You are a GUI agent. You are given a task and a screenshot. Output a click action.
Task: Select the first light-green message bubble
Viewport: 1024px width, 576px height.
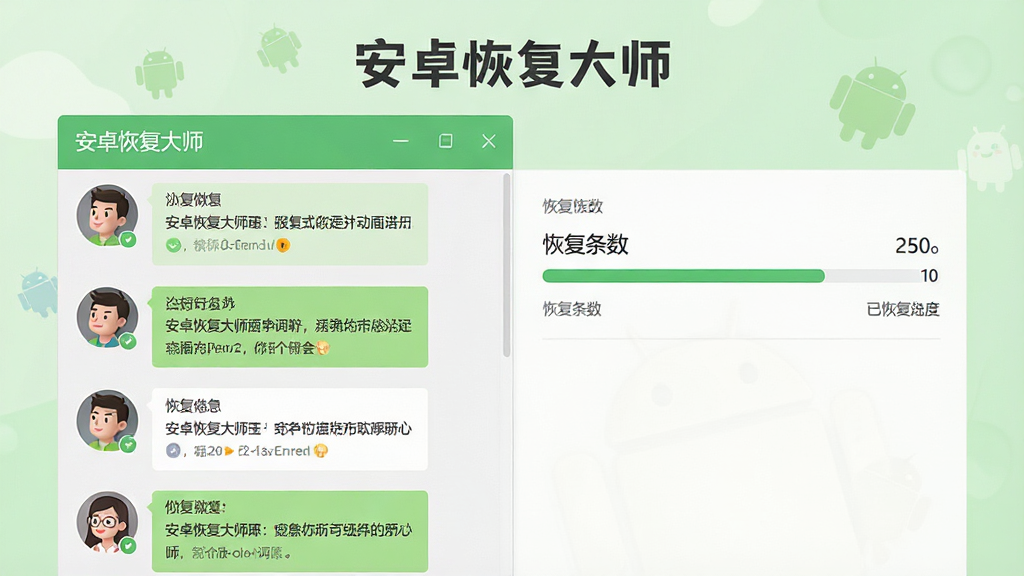click(290, 224)
